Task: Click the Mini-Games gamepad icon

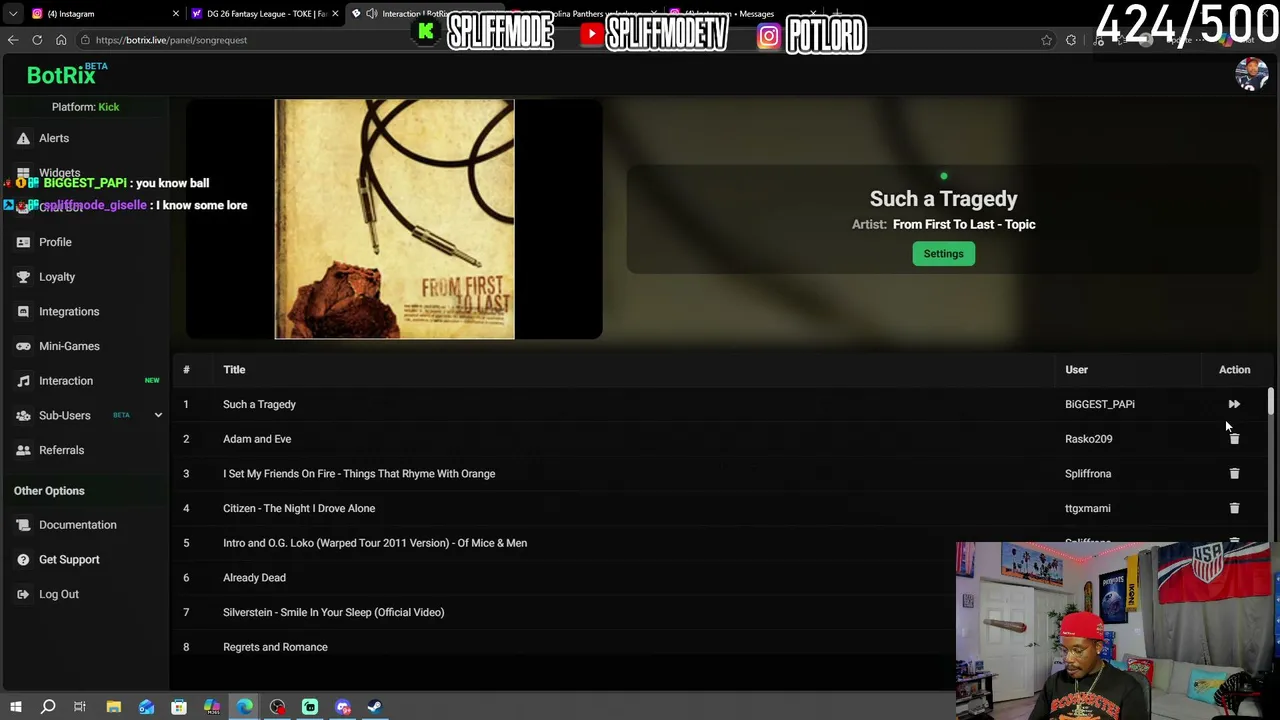Action: [x=23, y=346]
